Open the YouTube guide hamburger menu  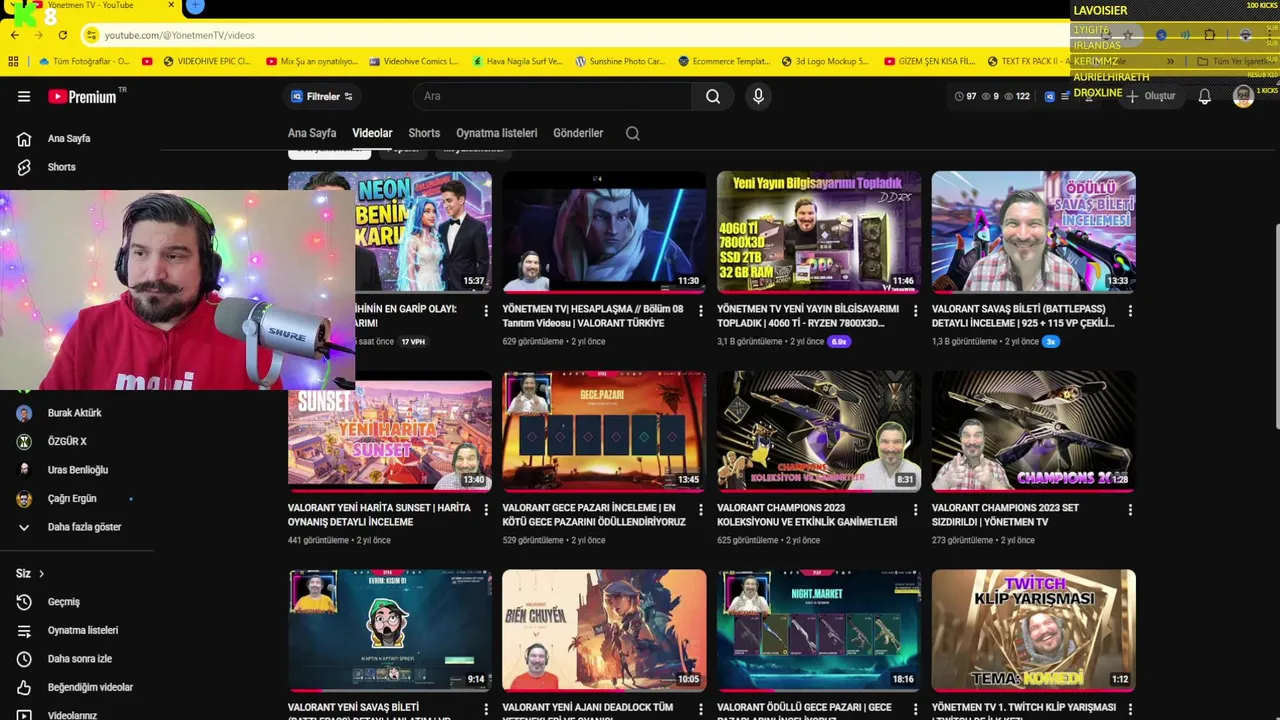tap(24, 97)
